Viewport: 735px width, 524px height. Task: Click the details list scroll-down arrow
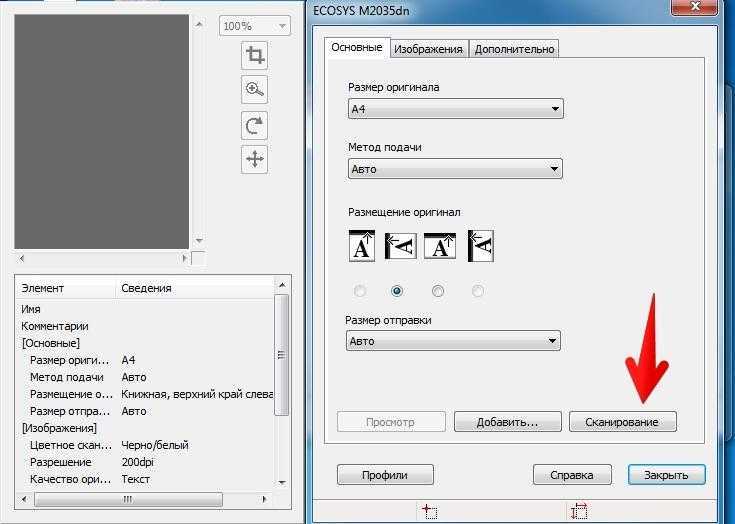(282, 482)
